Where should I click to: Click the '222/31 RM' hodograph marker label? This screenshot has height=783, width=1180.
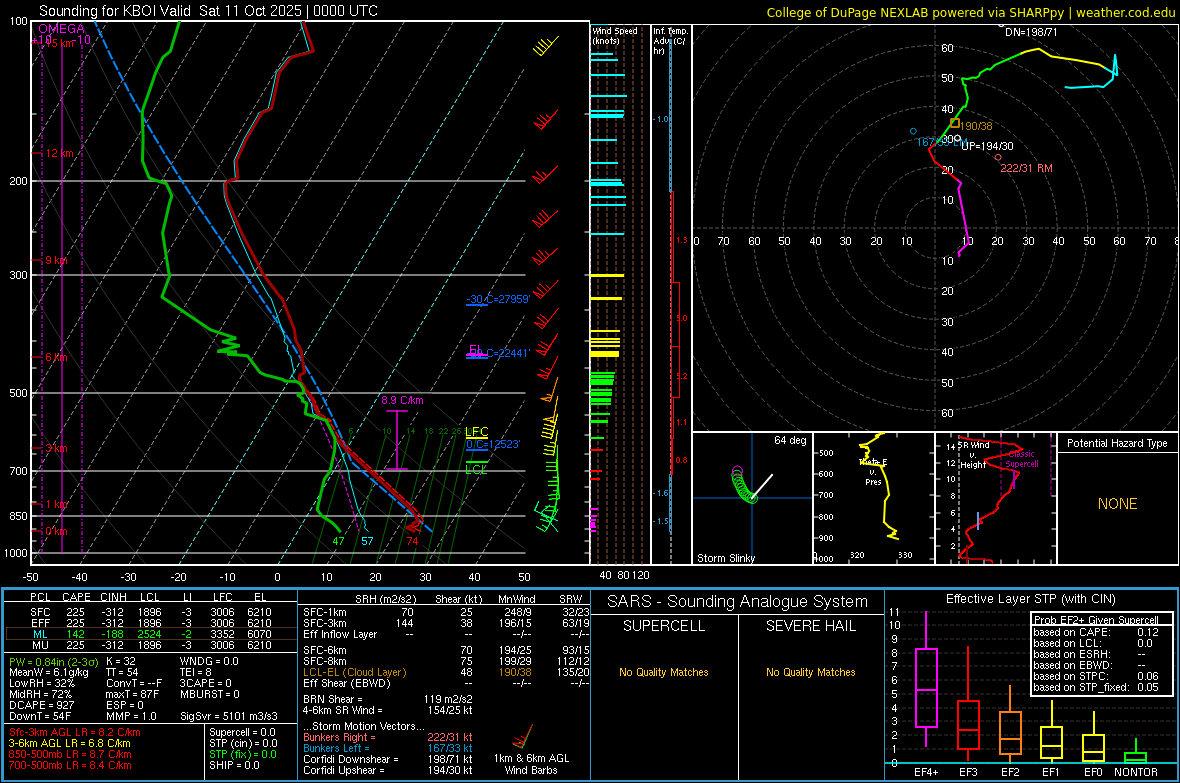[x=1026, y=168]
